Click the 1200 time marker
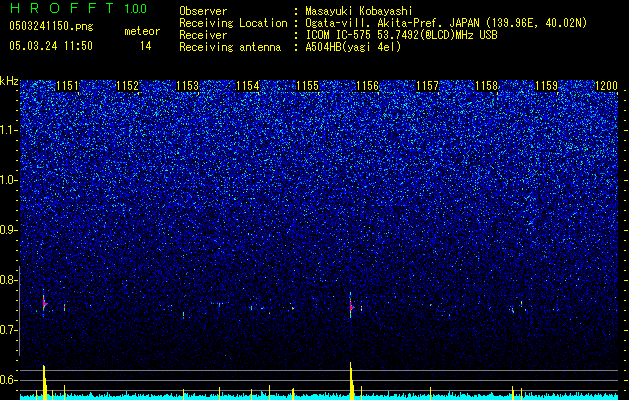Screen dimensions: 629x400 pos(606,86)
